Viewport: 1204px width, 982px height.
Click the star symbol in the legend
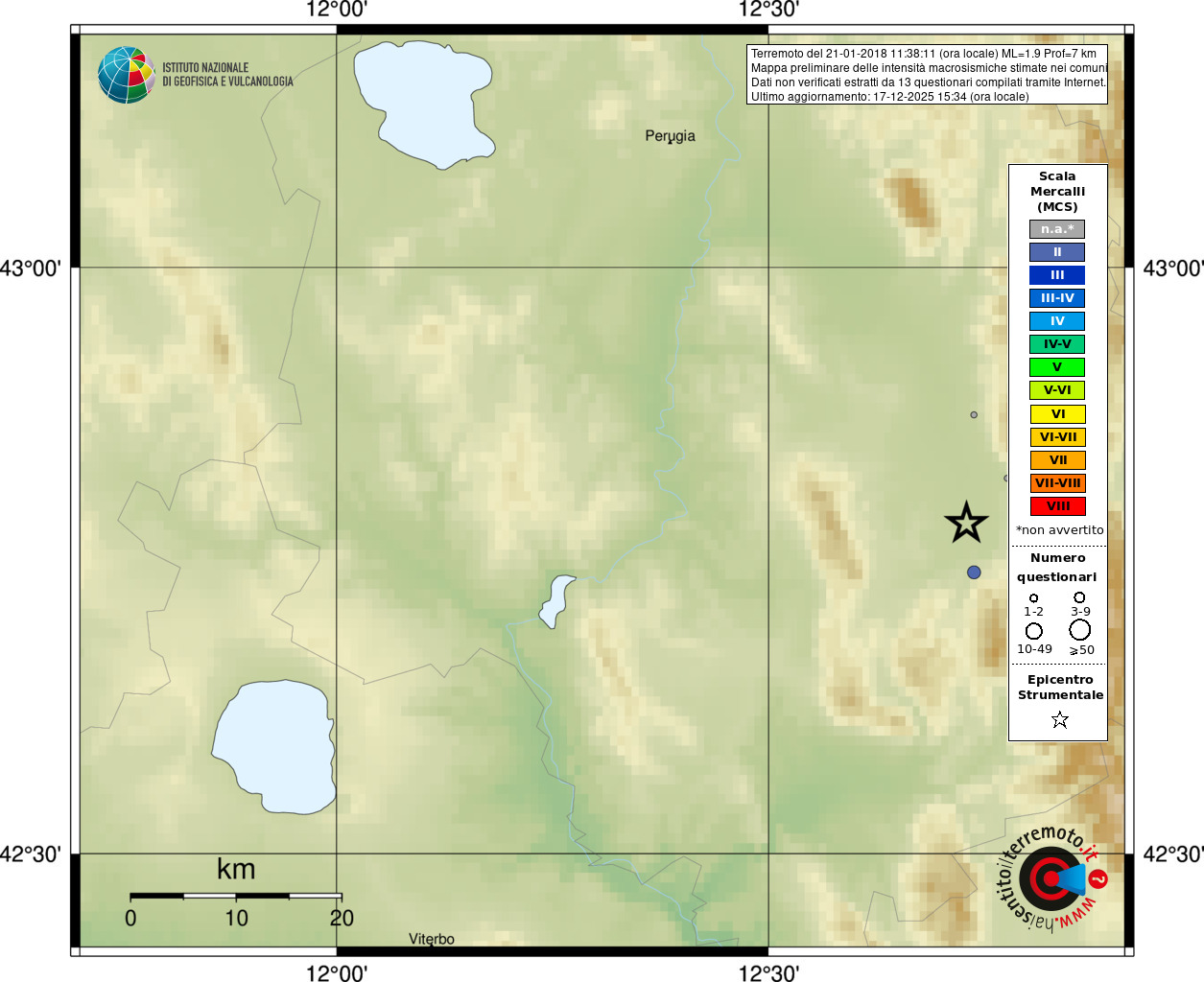1060,719
